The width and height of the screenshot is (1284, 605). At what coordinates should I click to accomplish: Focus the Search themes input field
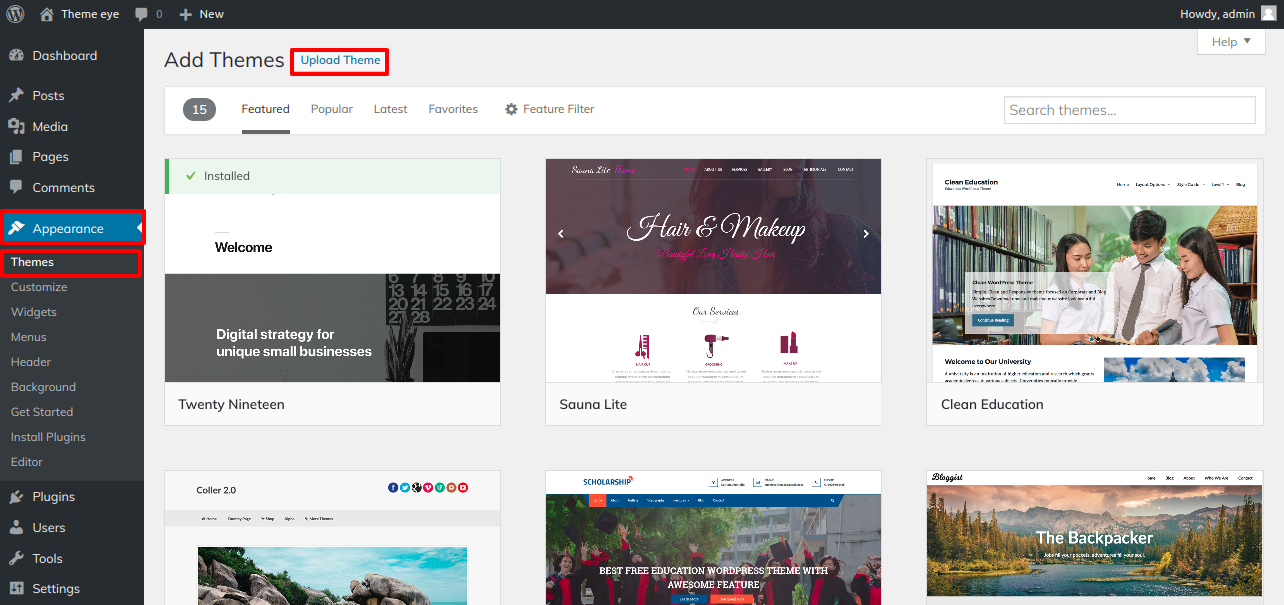click(x=1129, y=110)
